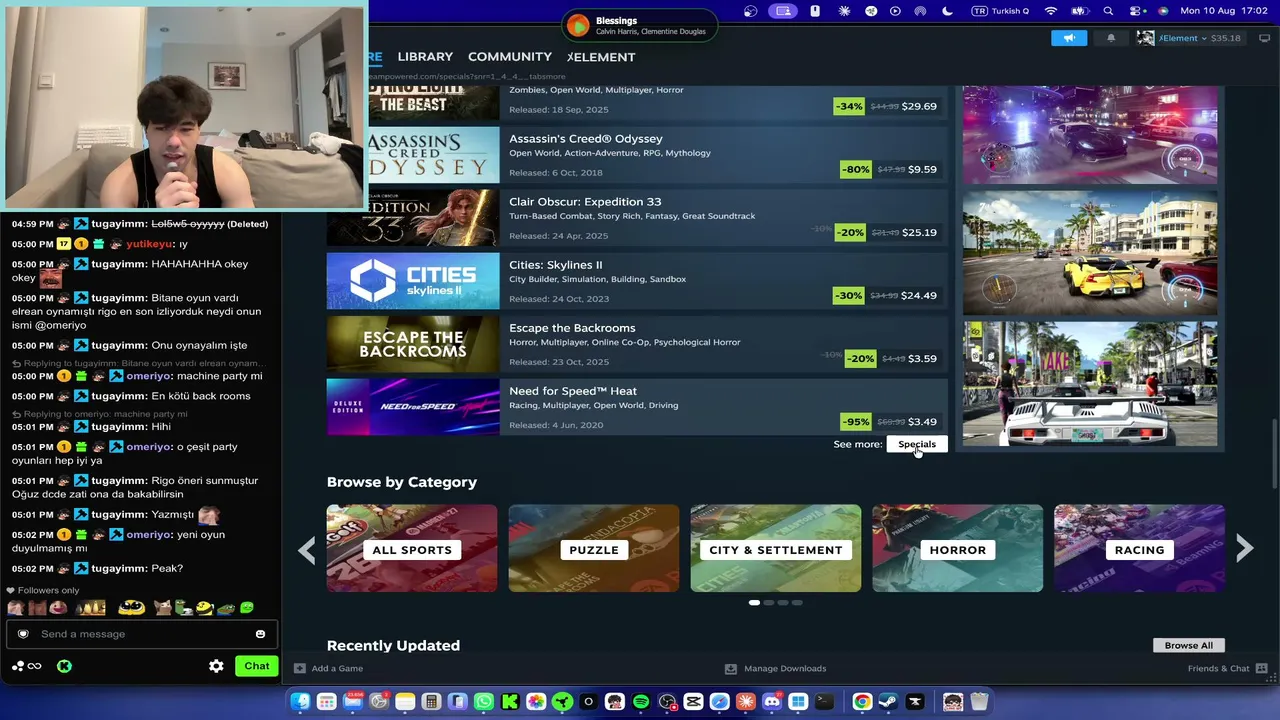
Task: Open chat settings gear
Action: tap(216, 666)
